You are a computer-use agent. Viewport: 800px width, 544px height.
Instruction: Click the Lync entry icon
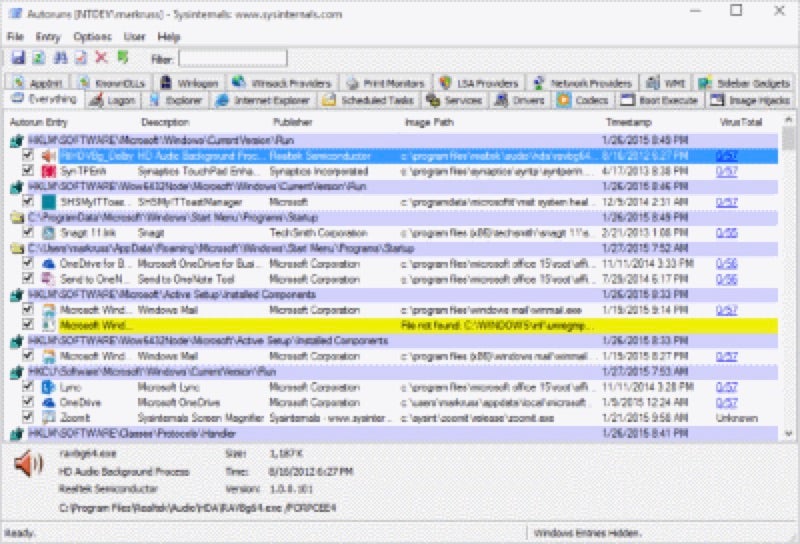pos(48,387)
